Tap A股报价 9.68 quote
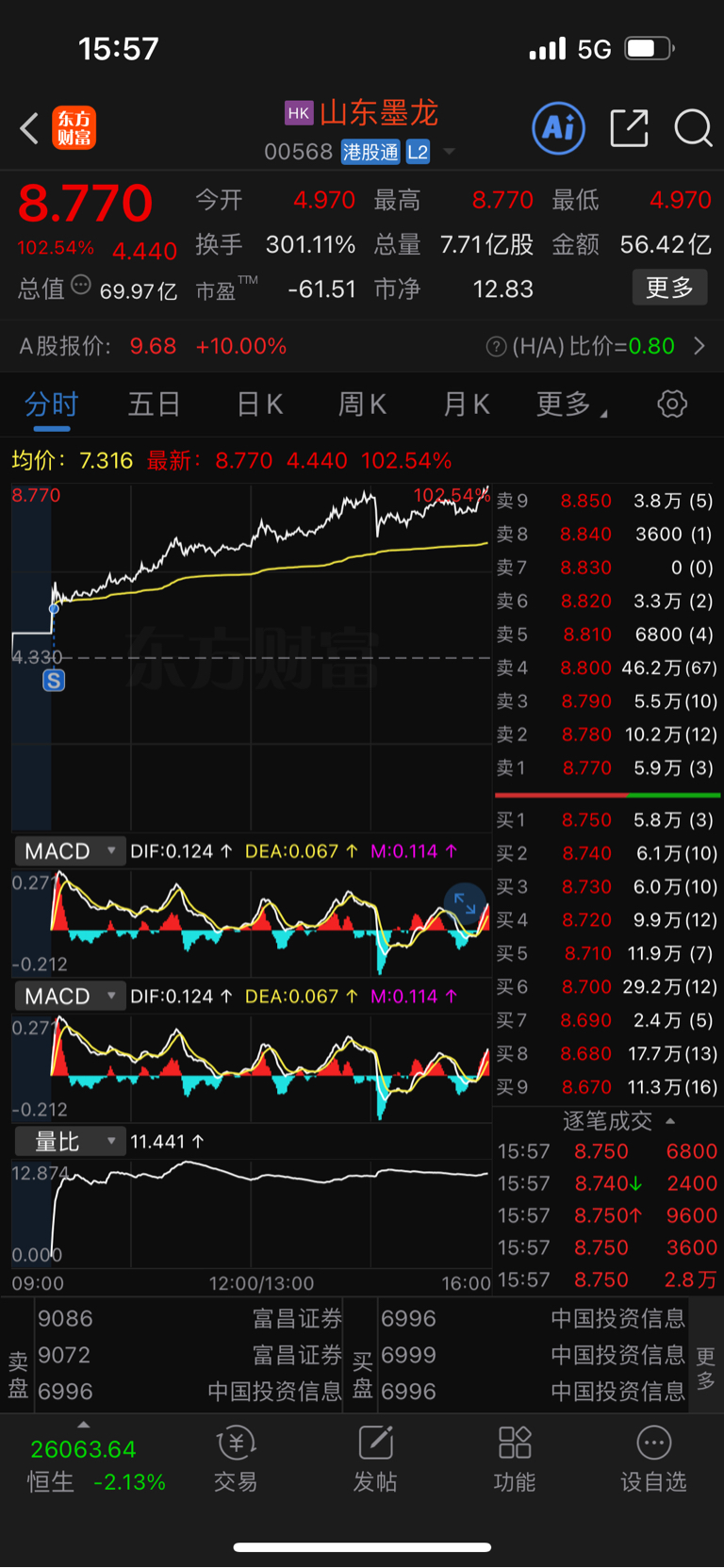The height and width of the screenshot is (1568, 724). 153,346
